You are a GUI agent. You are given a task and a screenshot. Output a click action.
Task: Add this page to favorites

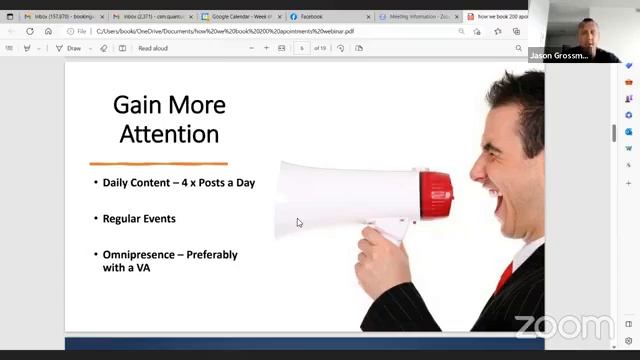click(477, 31)
